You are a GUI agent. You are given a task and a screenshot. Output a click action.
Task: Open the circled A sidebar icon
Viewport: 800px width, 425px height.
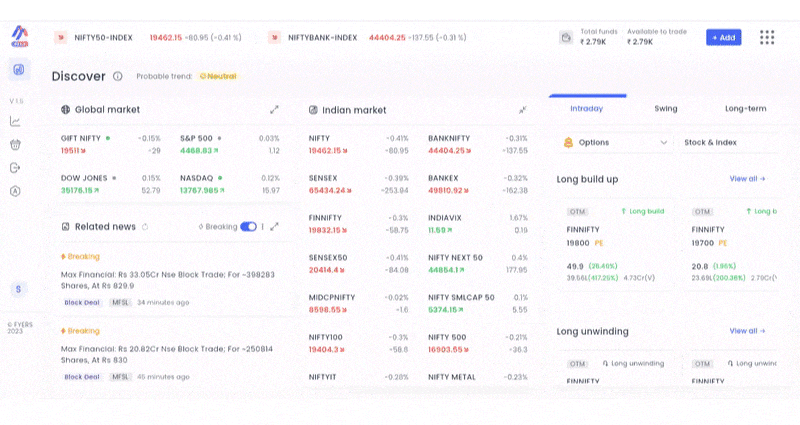coord(15,191)
